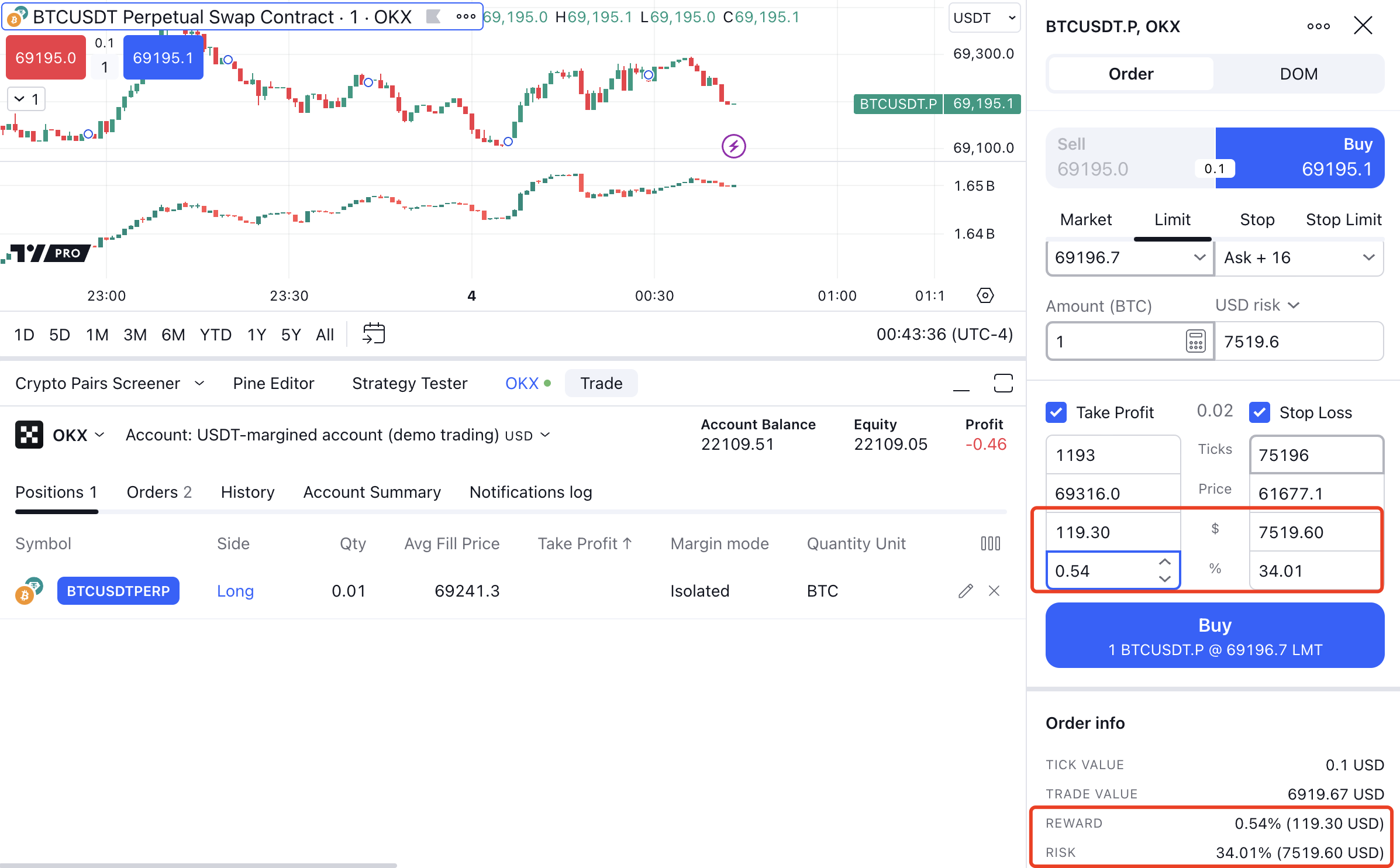Screen dimensions: 1400x868
Task: Select Market order type
Action: 1085,220
